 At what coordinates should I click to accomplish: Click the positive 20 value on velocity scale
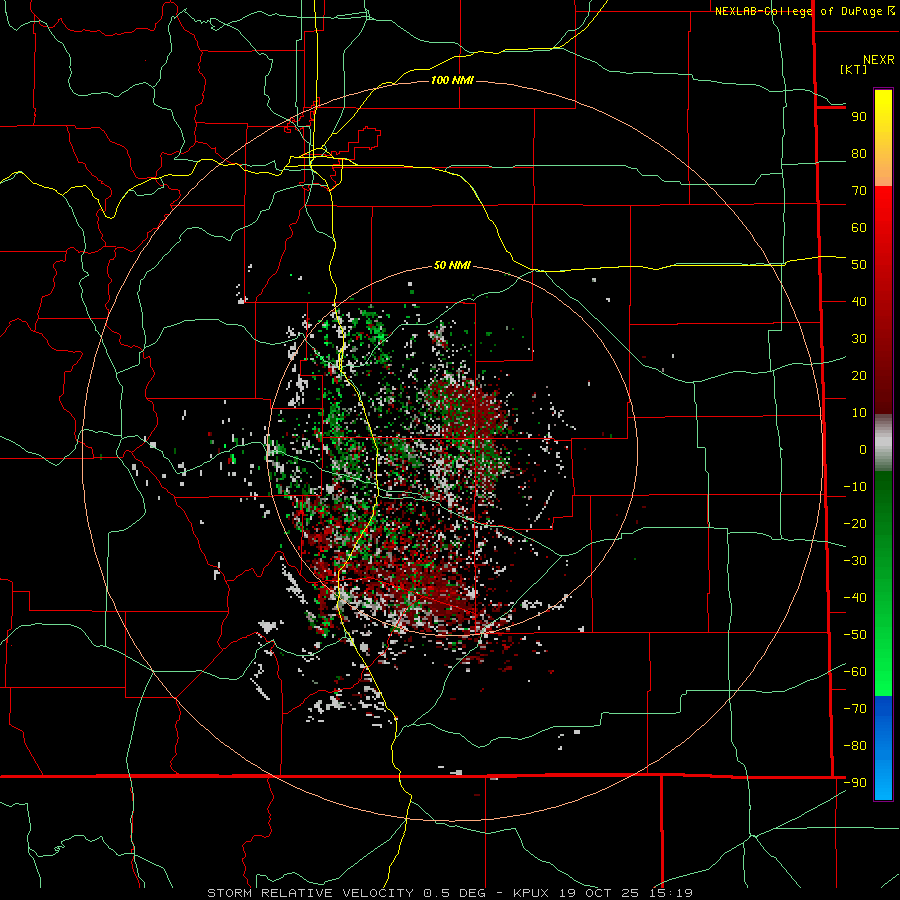(859, 375)
